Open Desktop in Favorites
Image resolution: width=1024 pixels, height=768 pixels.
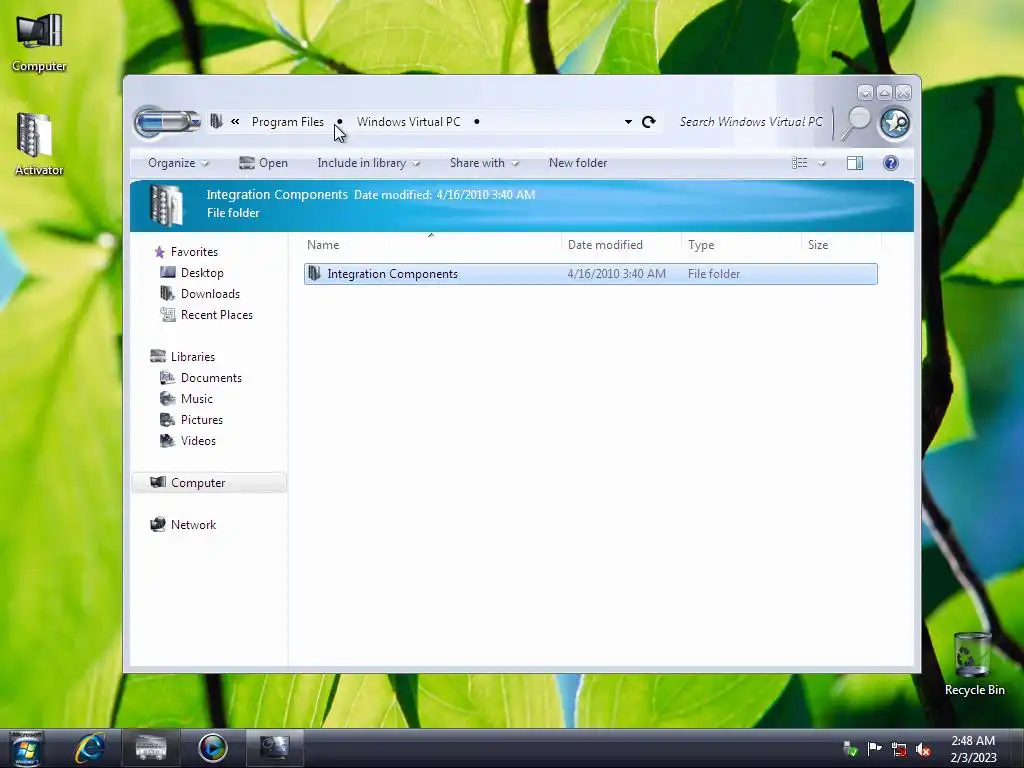tap(202, 273)
